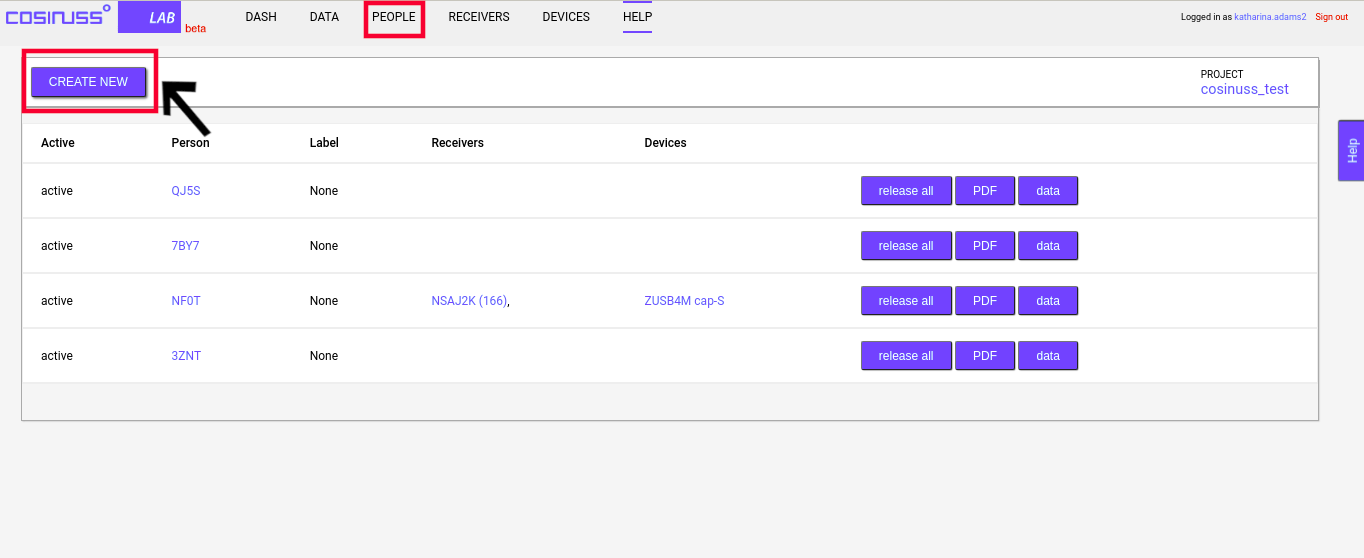This screenshot has width=1364, height=558.
Task: Go to the DASH menu
Action: pyautogui.click(x=261, y=17)
